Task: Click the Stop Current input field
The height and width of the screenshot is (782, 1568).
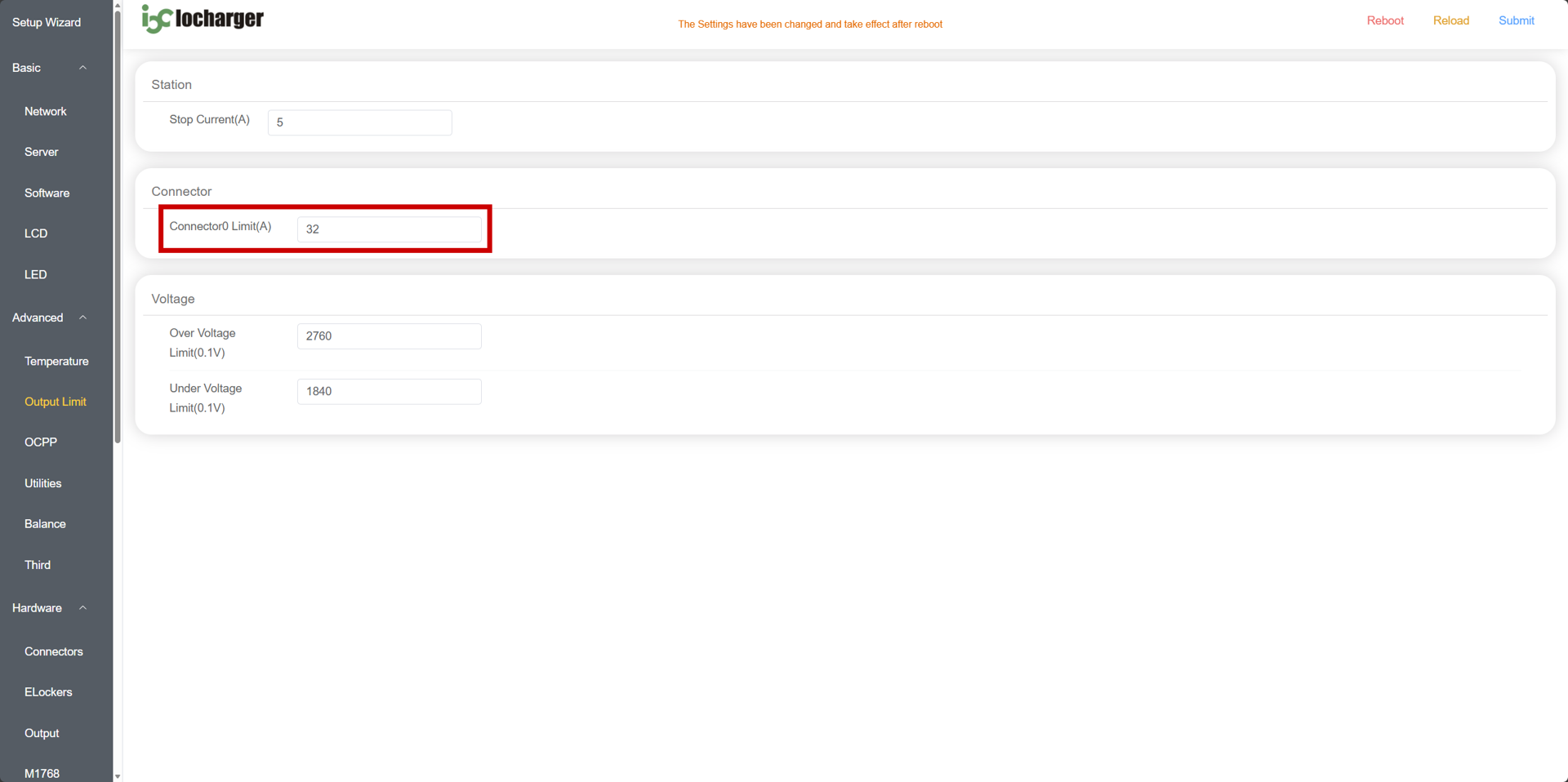Action: pos(359,122)
